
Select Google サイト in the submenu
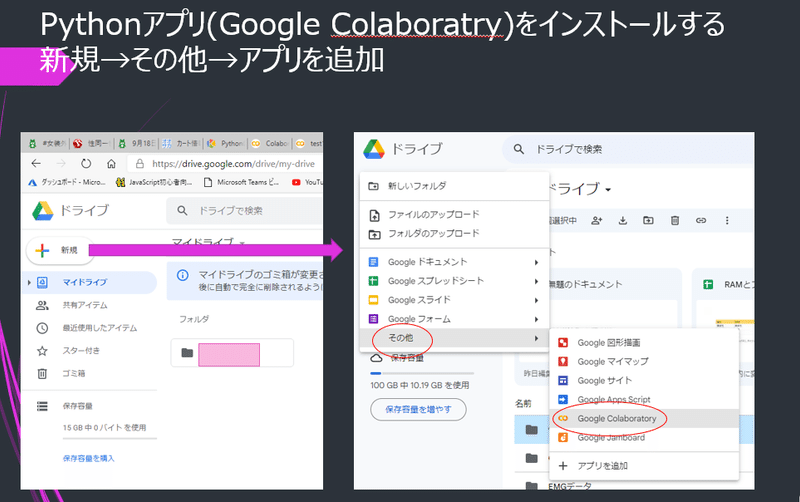click(644, 380)
